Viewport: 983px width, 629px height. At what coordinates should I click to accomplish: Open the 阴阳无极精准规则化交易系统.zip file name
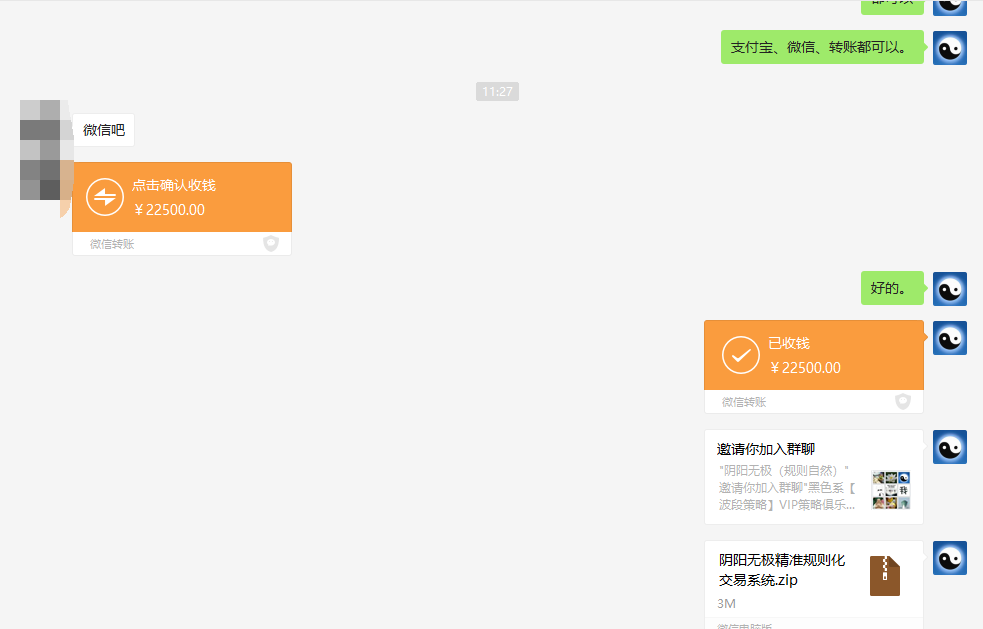pyautogui.click(x=782, y=570)
